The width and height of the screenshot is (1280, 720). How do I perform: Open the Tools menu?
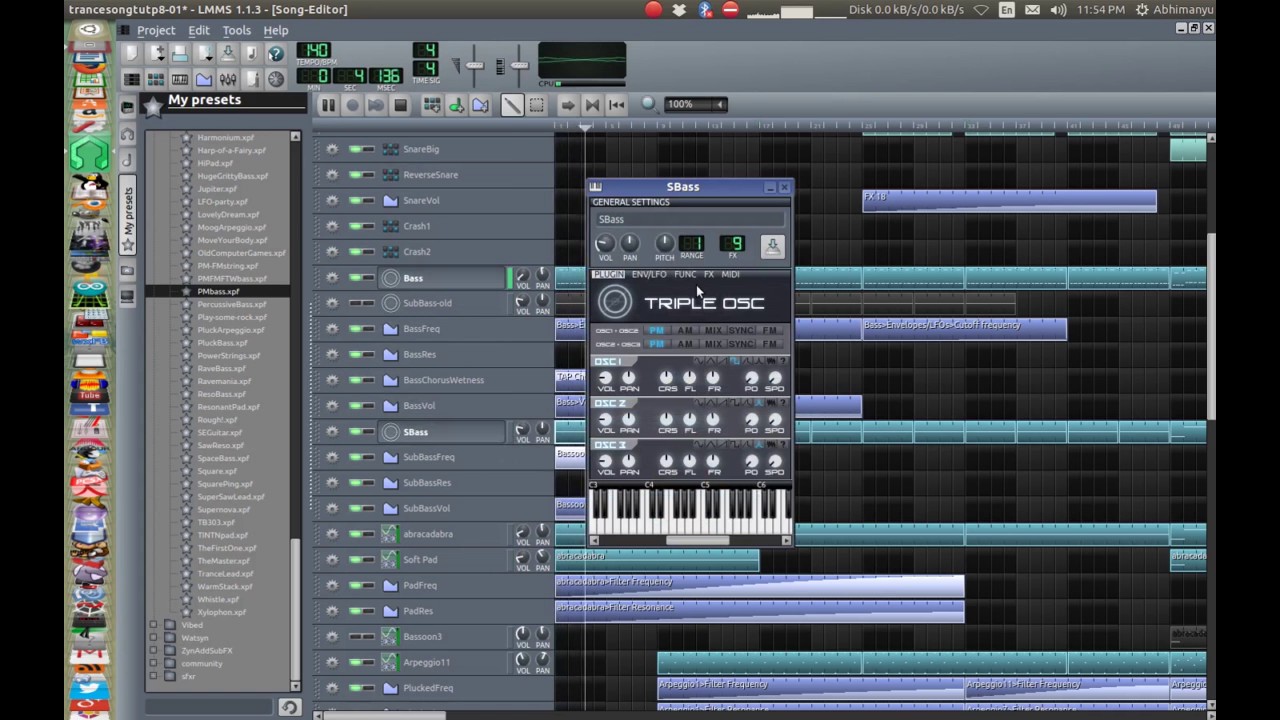237,31
